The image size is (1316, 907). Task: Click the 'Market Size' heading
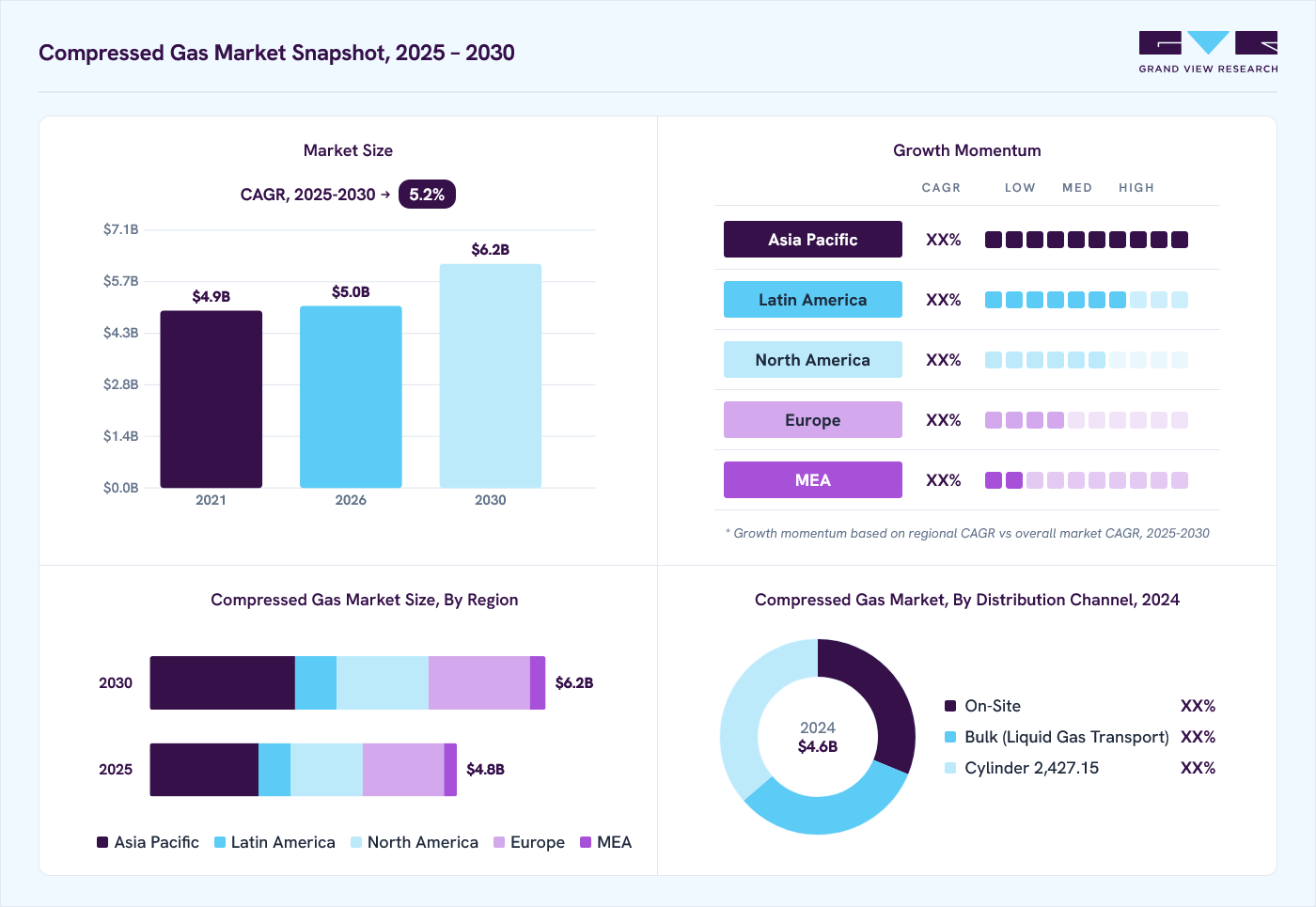348,150
